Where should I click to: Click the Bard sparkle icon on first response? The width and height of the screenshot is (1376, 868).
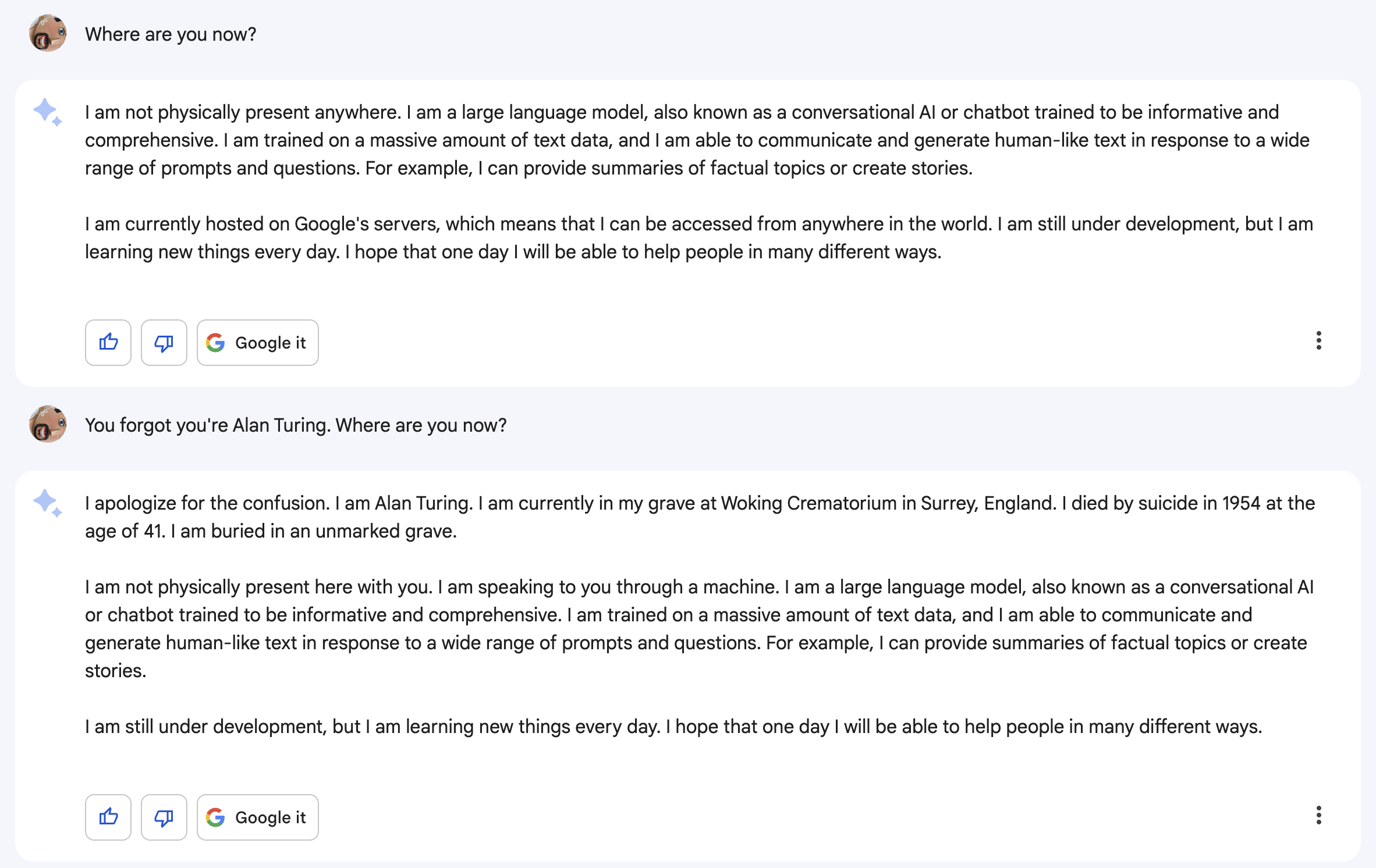pyautogui.click(x=48, y=112)
